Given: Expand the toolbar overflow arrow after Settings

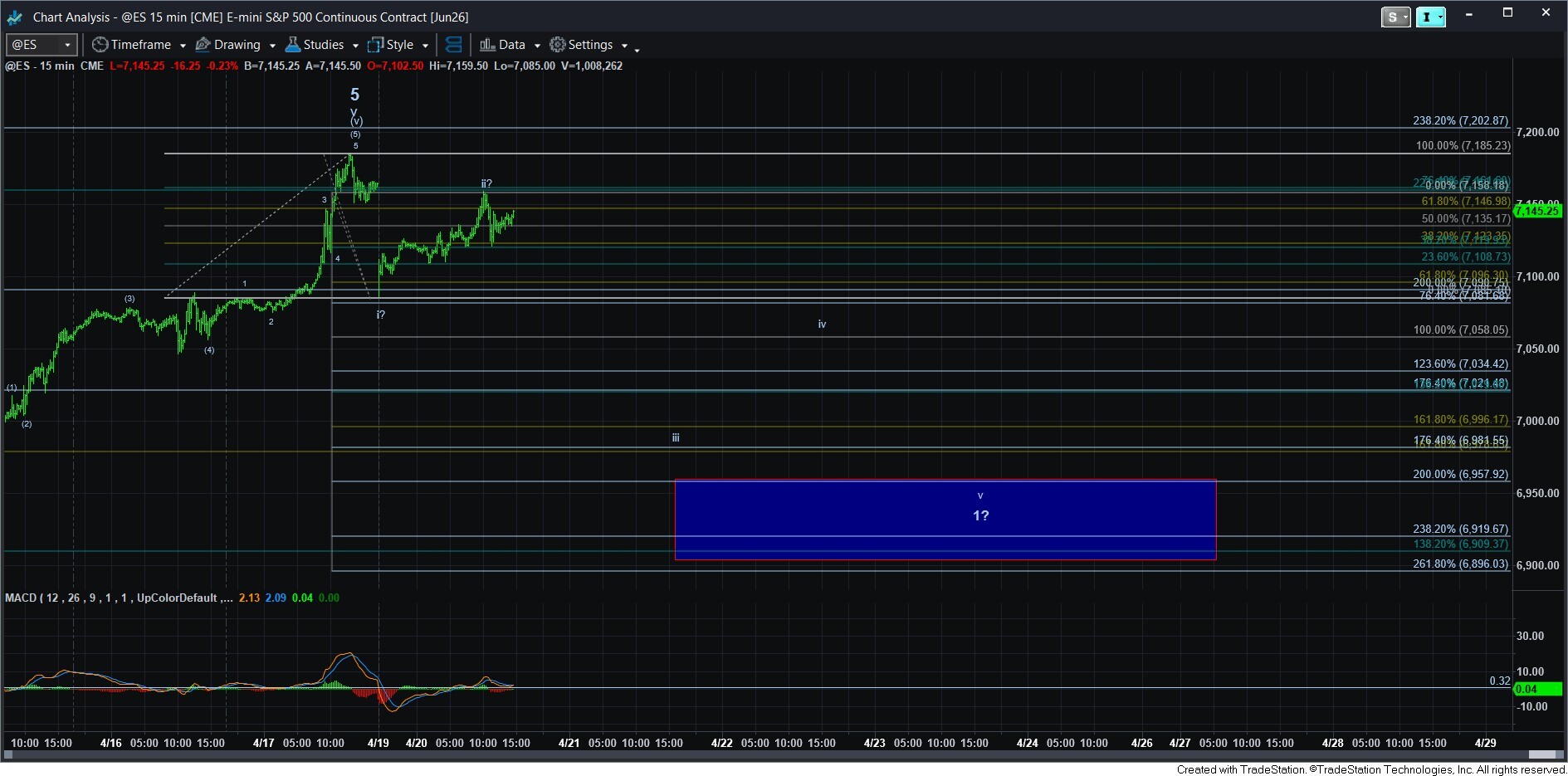Looking at the screenshot, I should [637, 50].
